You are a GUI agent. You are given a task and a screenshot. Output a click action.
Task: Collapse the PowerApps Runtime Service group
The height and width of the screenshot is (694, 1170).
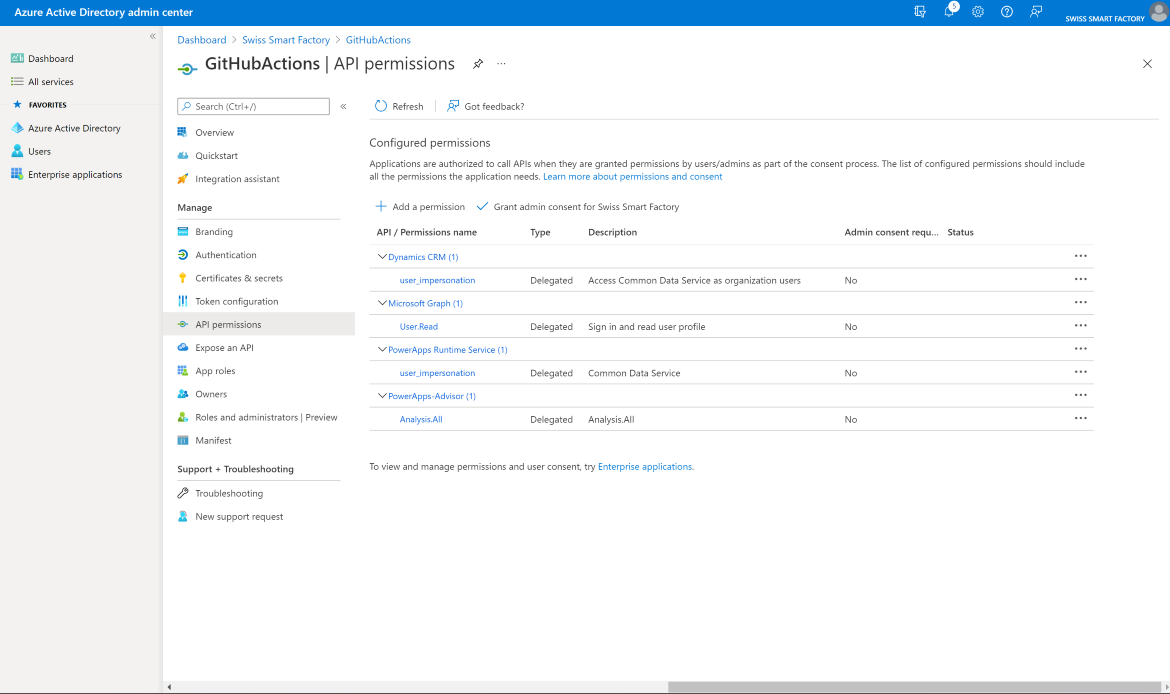point(382,349)
